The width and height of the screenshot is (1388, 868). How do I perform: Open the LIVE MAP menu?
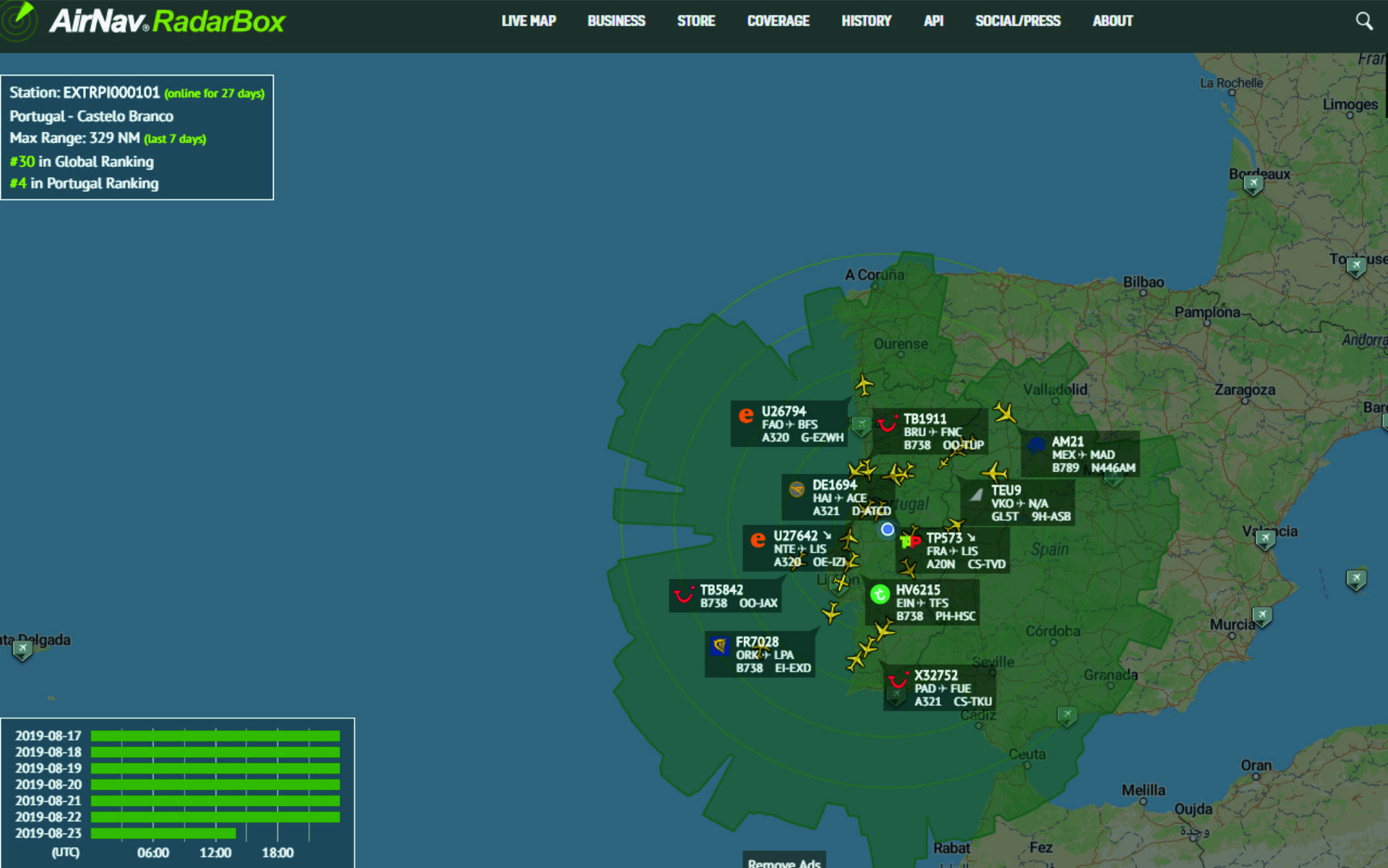[x=528, y=21]
